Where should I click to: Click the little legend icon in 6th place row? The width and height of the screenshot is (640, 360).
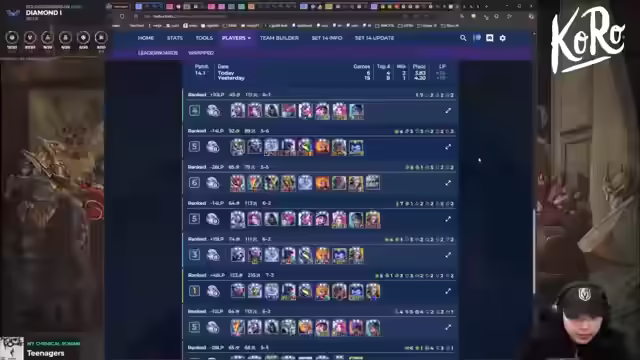pyautogui.click(x=213, y=183)
